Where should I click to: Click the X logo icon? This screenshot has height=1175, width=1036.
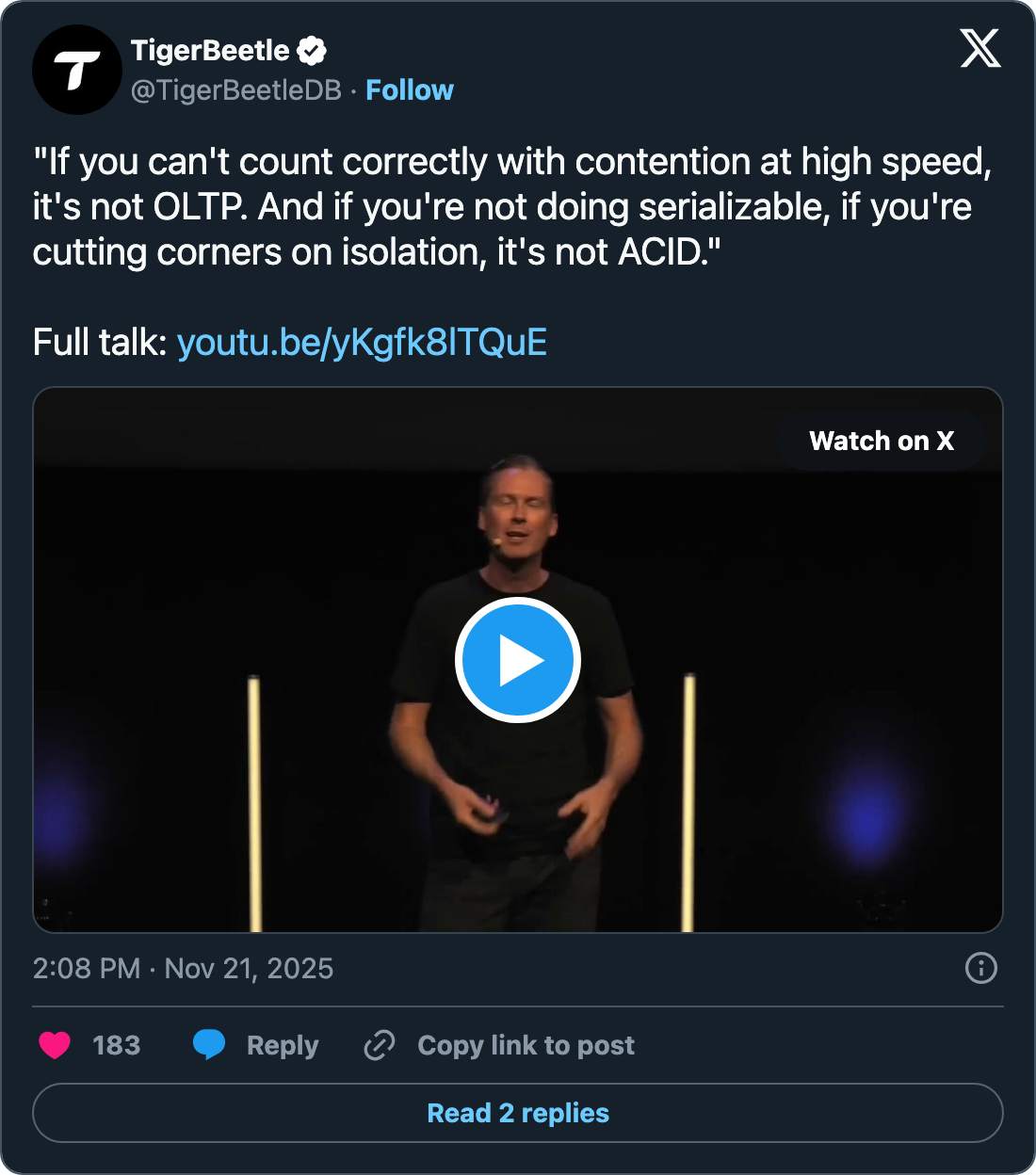click(x=980, y=48)
